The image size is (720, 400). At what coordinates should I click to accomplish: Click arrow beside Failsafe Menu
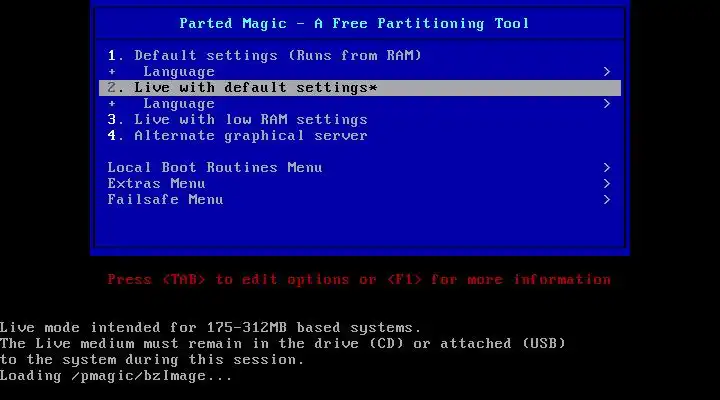tap(607, 200)
